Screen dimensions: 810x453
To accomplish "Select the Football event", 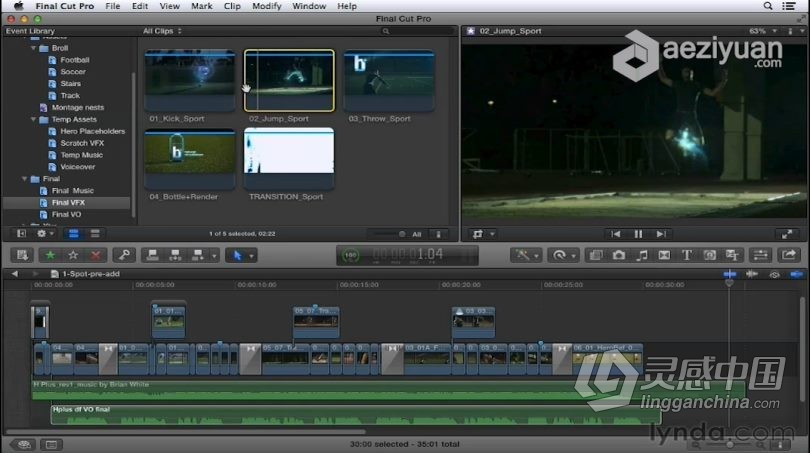I will click(74, 60).
